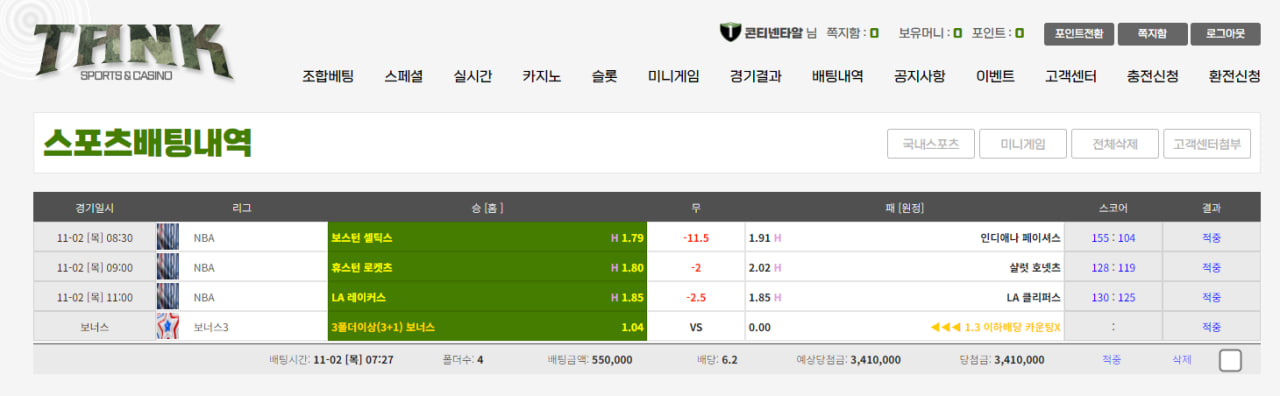Select the 보스턴 셀틱스 home pick cell
Screen dimensions: 1280x396
coord(488,238)
